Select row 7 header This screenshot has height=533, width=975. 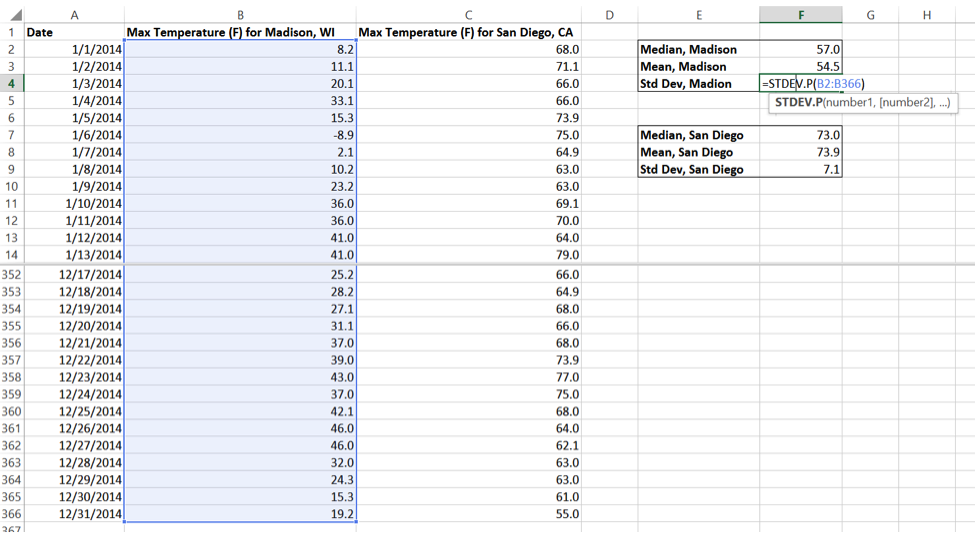point(12,135)
